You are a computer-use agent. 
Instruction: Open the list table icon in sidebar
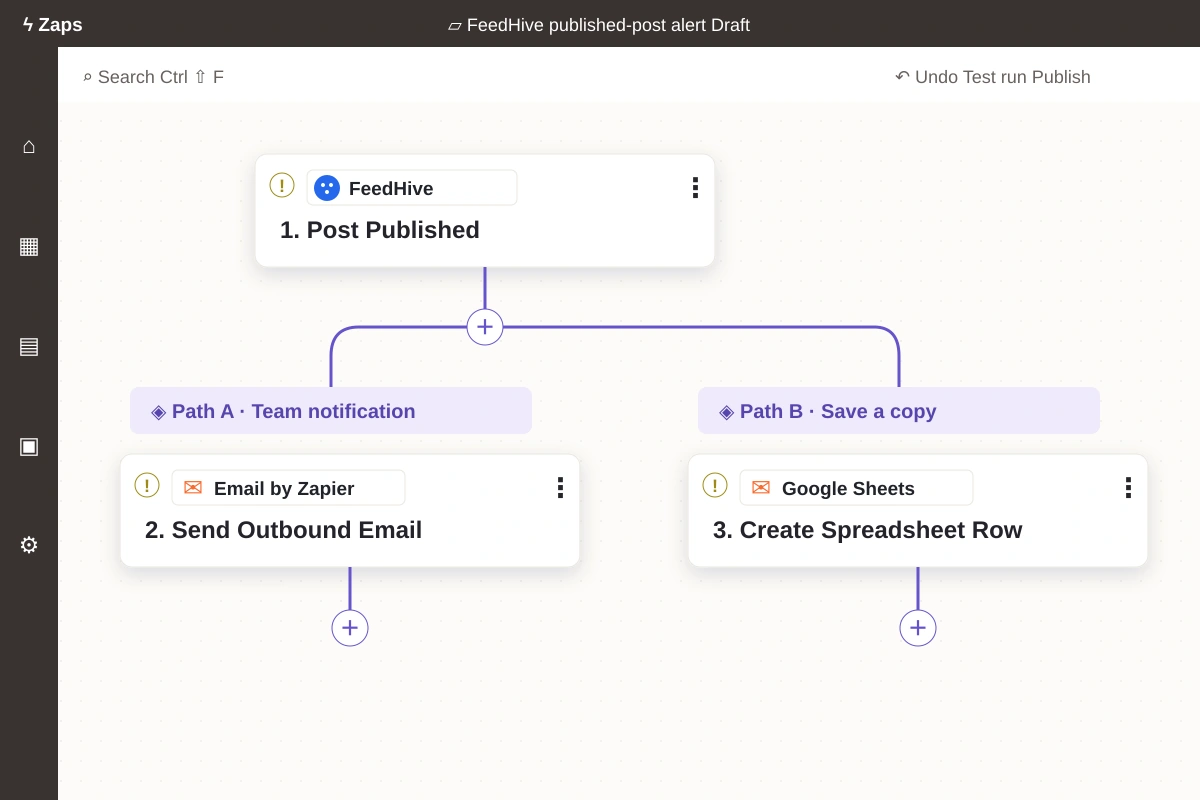29,346
